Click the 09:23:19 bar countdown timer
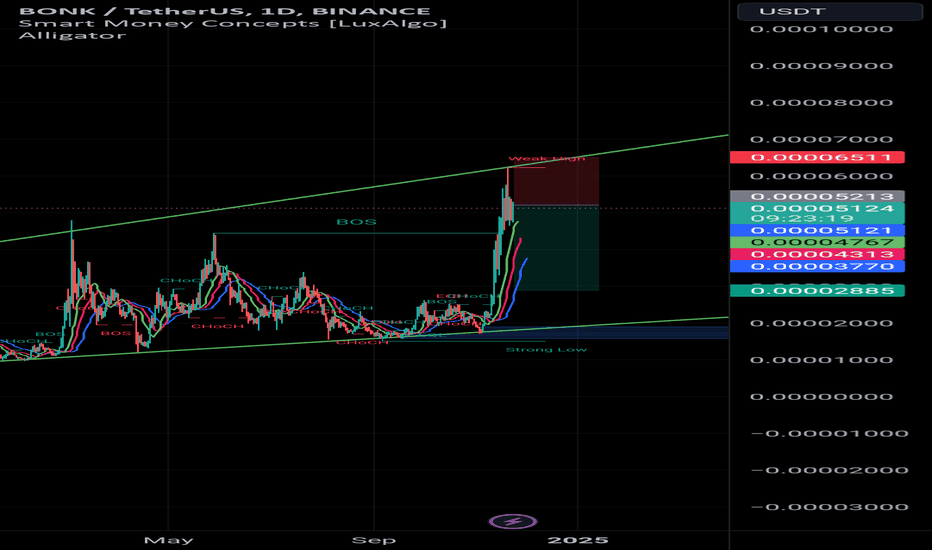Viewport: 932px width, 550px height. pos(802,218)
